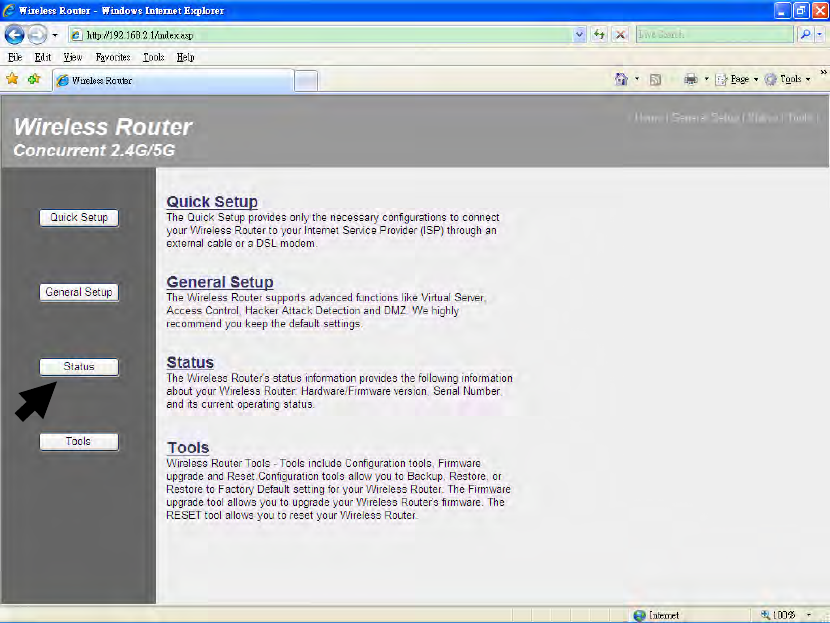830x623 pixels.
Task: Expand the address bar history dropdown
Action: click(580, 35)
